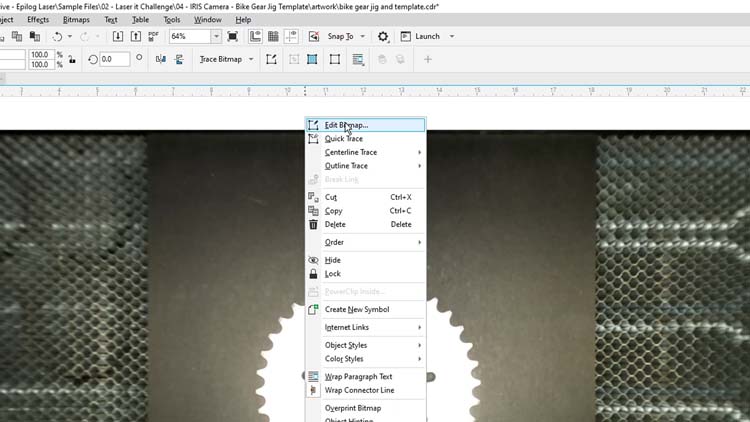Image resolution: width=750 pixels, height=422 pixels.
Task: Click the Export icon
Action: tap(136, 36)
